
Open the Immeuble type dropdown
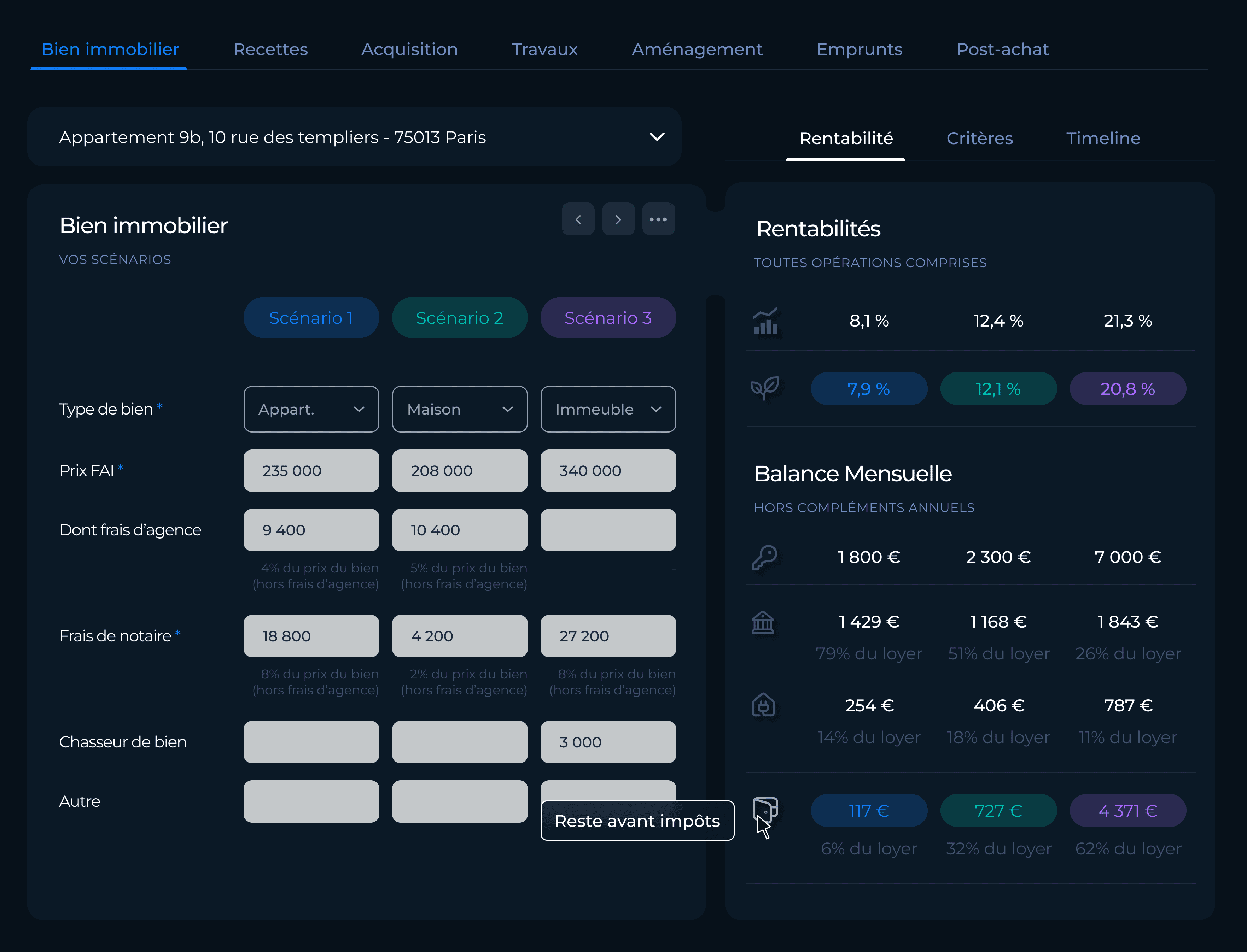(608, 409)
